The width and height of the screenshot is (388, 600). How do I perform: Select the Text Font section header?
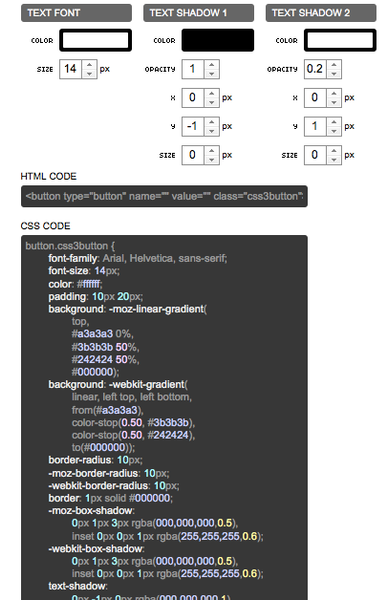coord(77,13)
